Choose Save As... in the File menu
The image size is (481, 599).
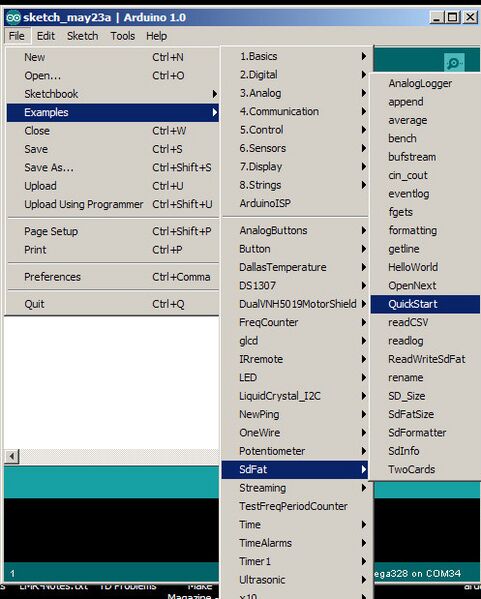[x=113, y=167]
